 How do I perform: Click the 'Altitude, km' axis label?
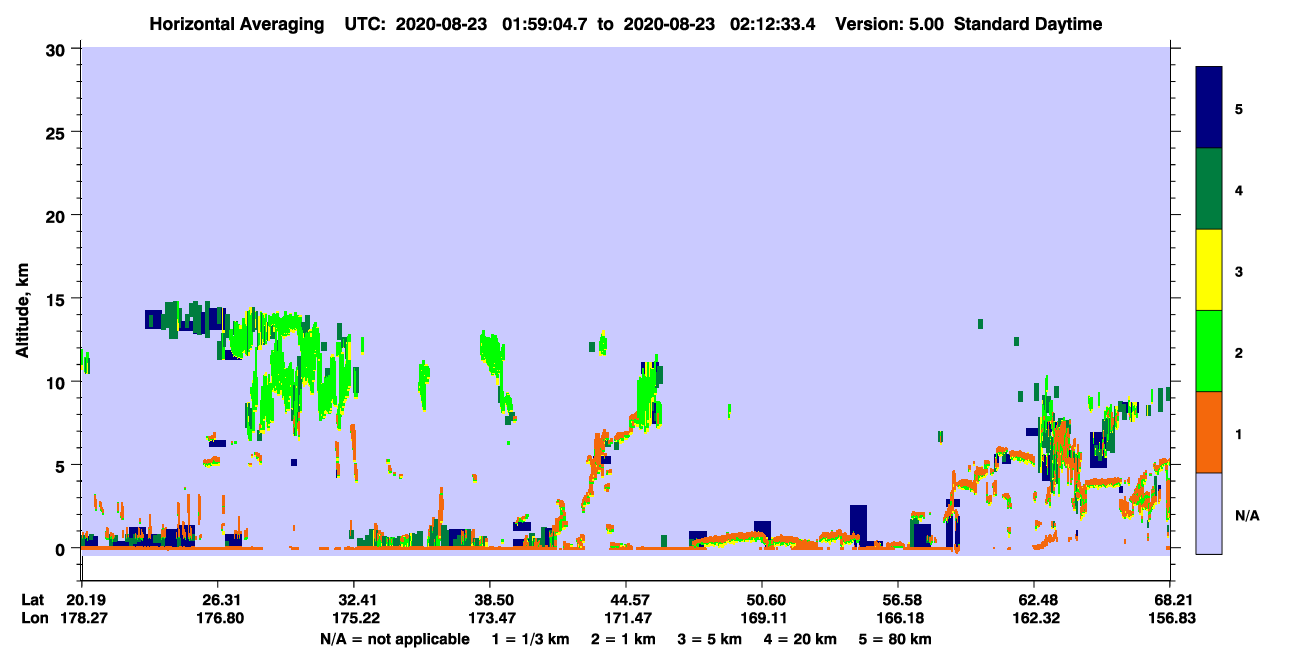22,312
